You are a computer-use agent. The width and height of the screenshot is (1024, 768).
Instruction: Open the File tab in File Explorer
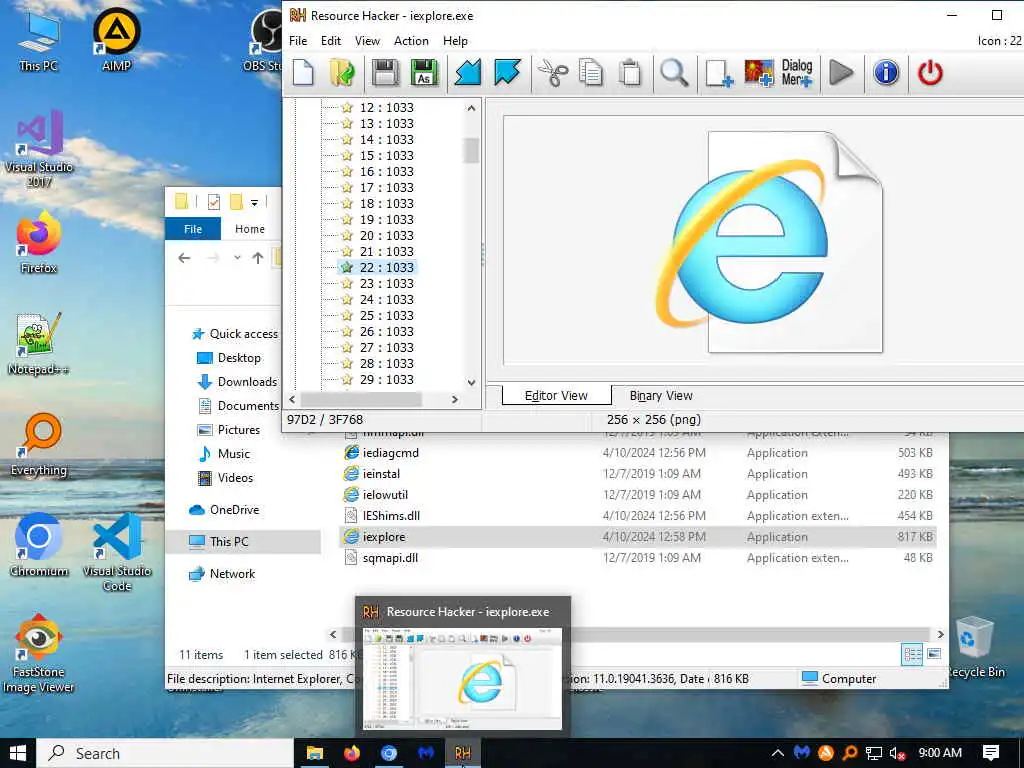click(193, 229)
